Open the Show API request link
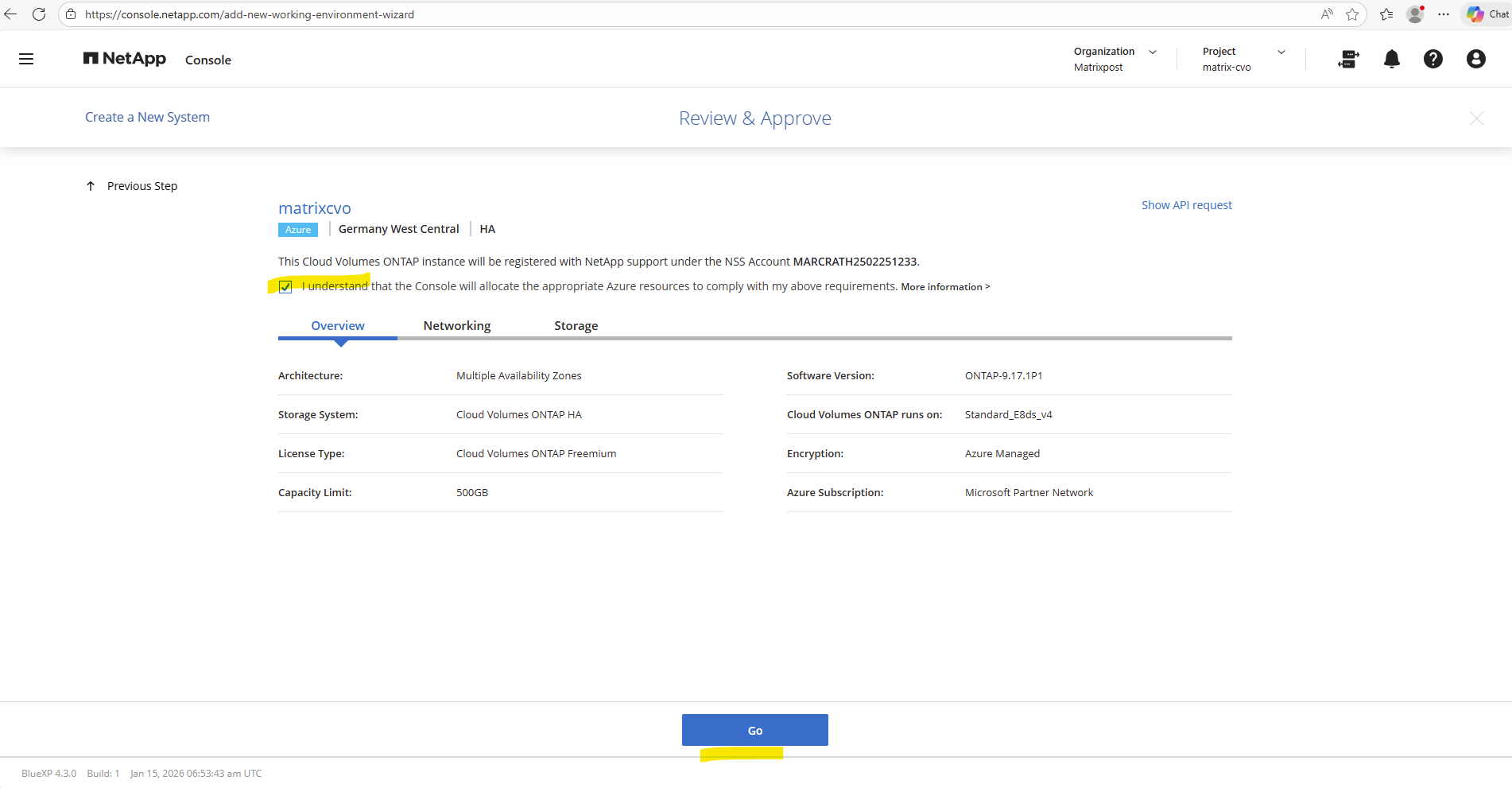This screenshot has height=788, width=1512. pos(1186,205)
